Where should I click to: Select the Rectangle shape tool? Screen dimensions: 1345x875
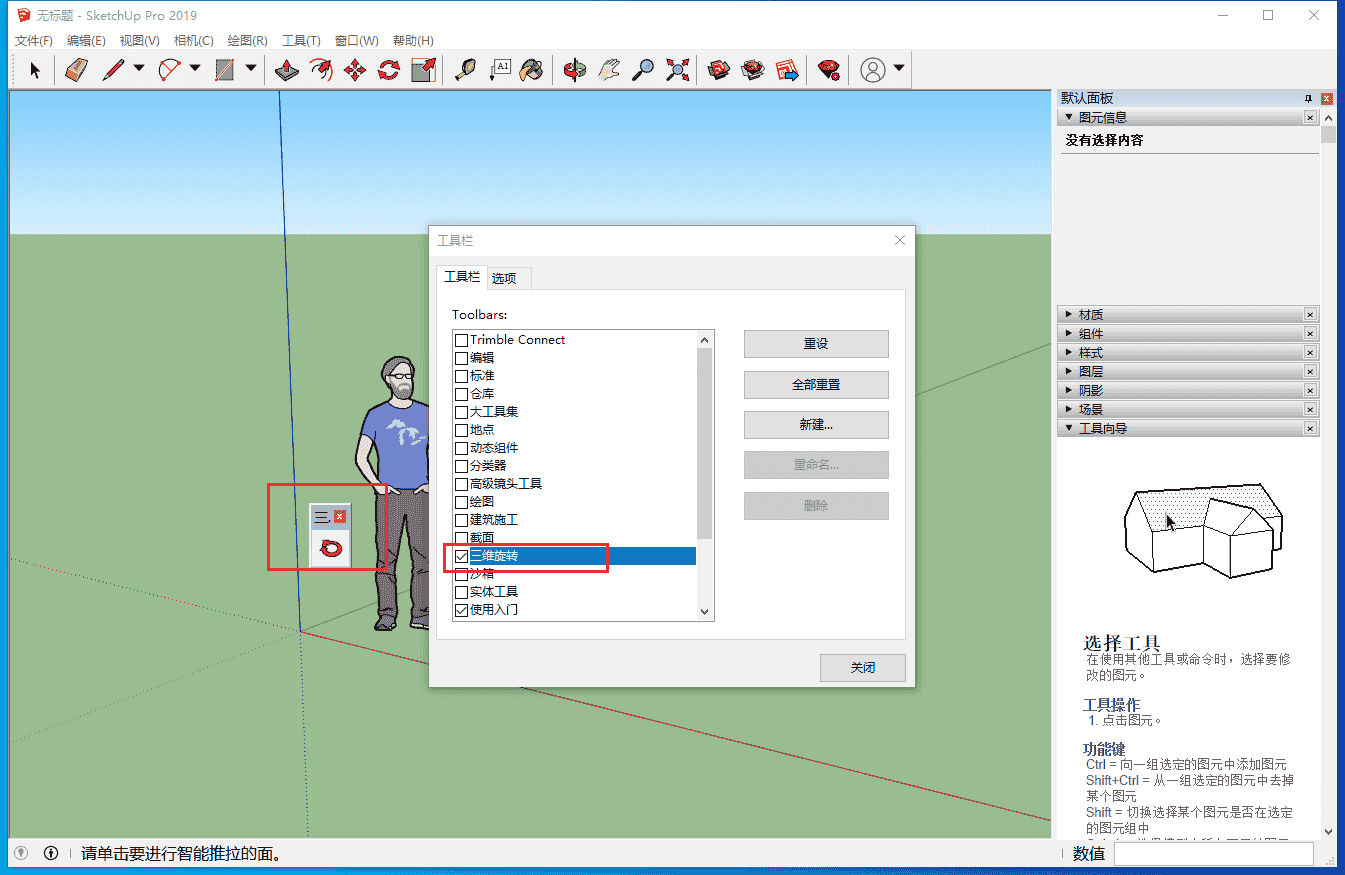tap(225, 70)
